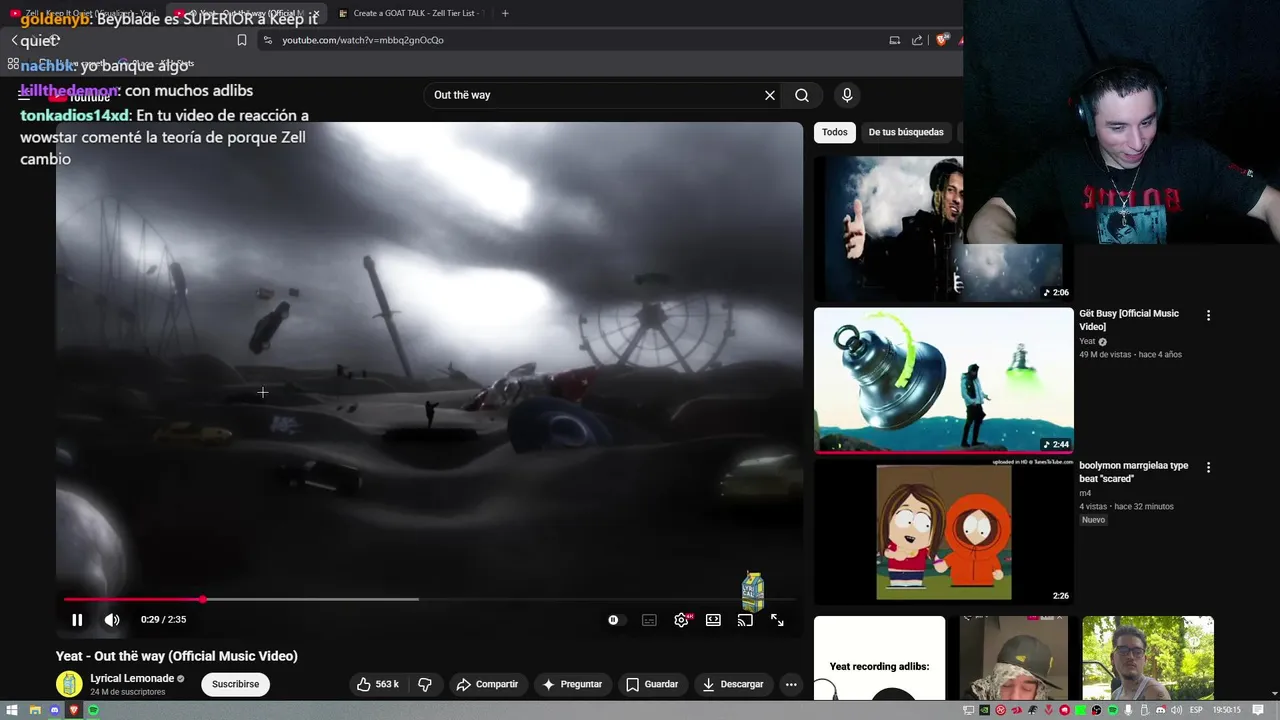Open the Gët Busy [Official Music Video] title
This screenshot has width=1280, height=720.
tap(1129, 320)
